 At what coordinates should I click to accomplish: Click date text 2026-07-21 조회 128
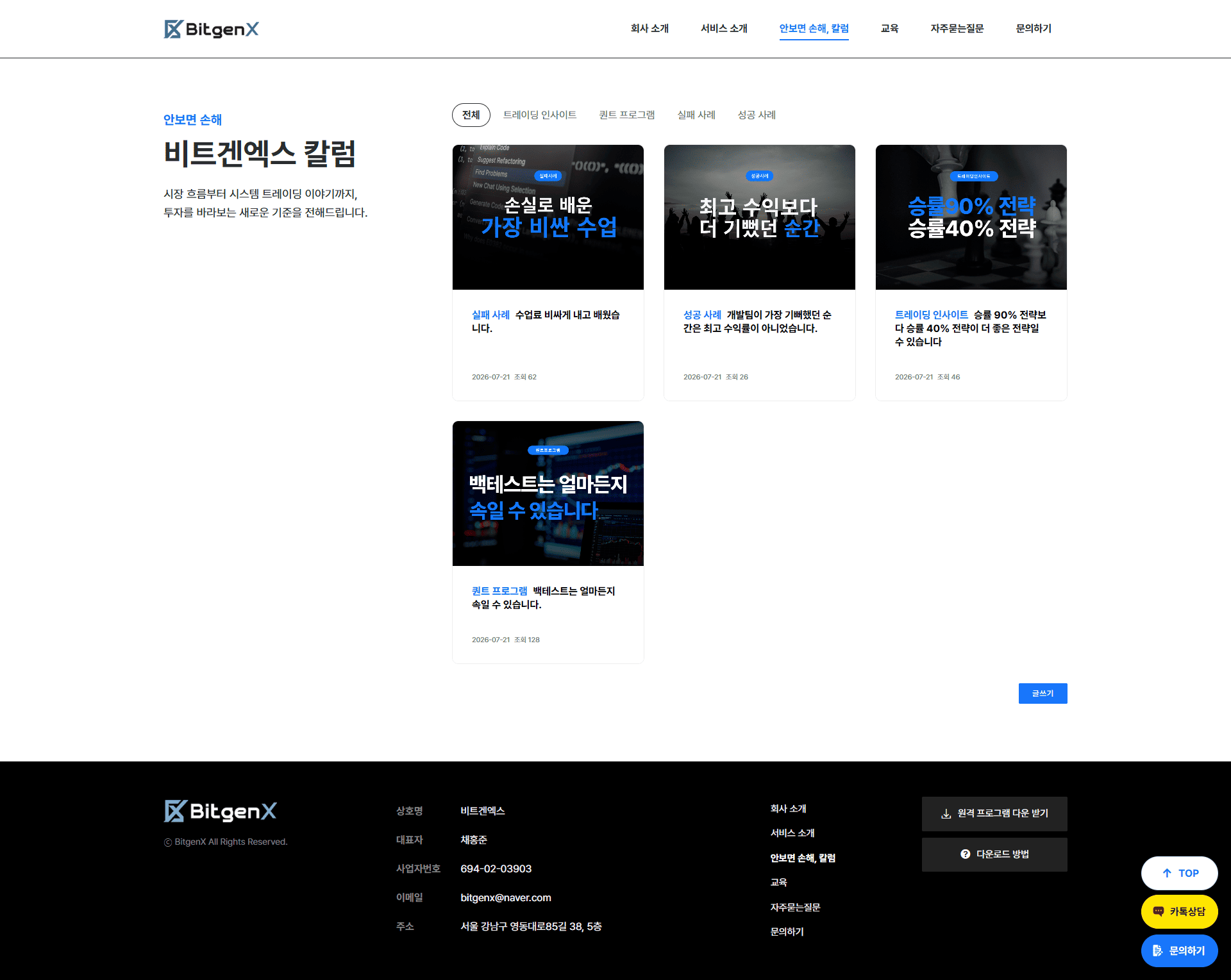[x=505, y=640]
